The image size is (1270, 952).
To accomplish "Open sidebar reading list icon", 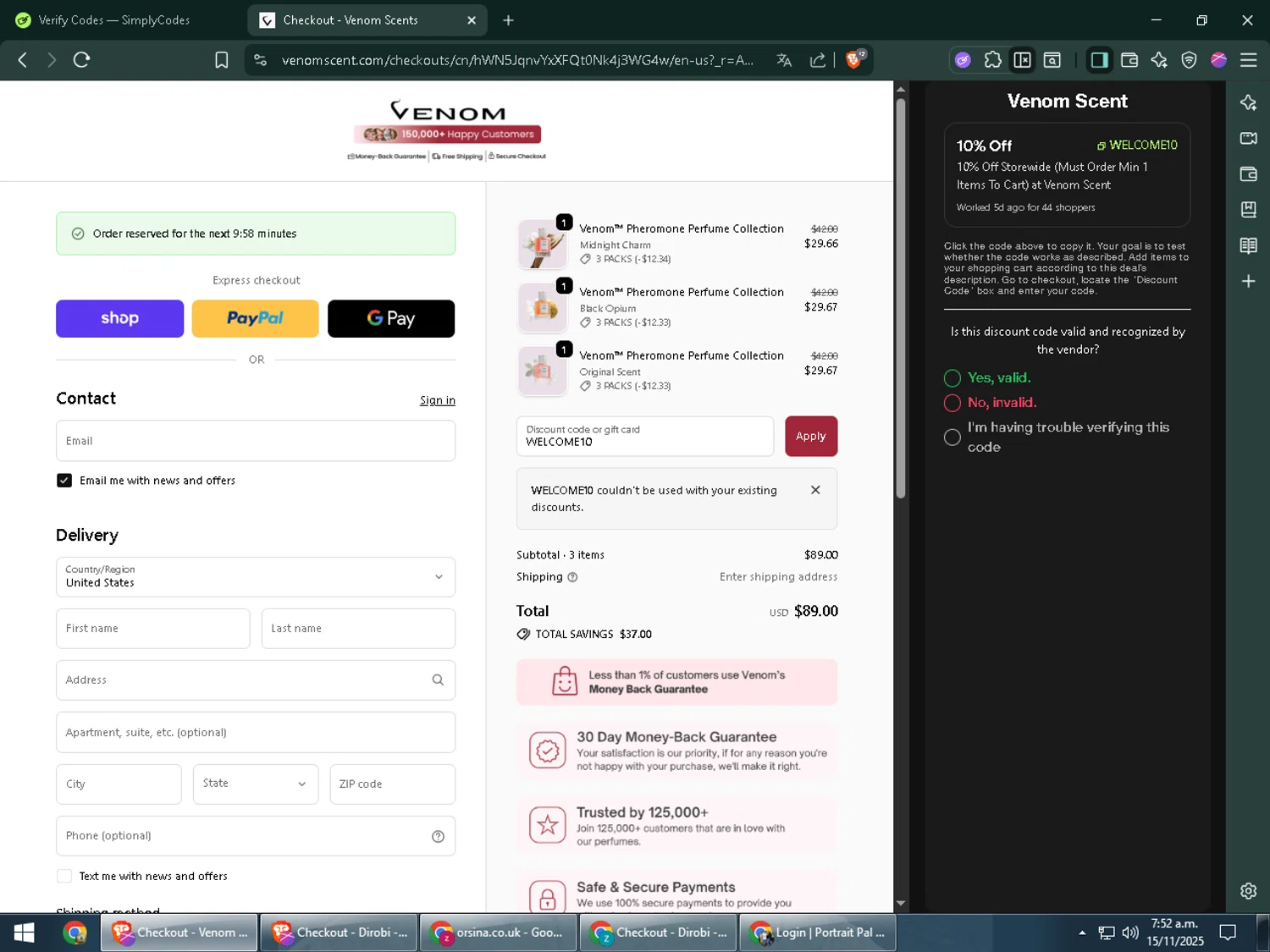I will point(1248,245).
